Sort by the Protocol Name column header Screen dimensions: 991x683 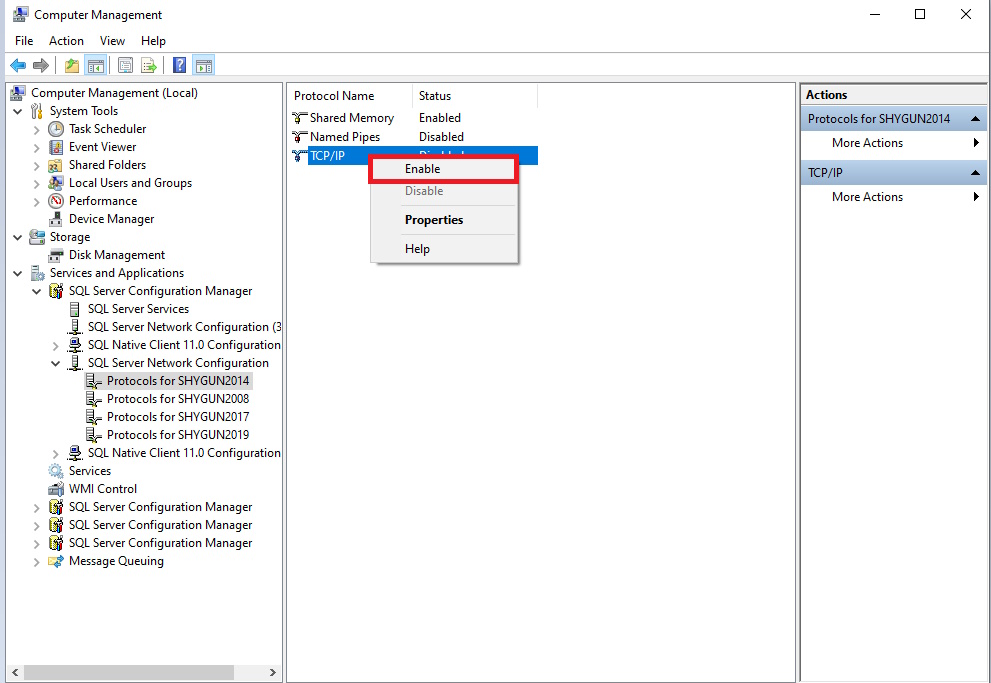pyautogui.click(x=350, y=96)
